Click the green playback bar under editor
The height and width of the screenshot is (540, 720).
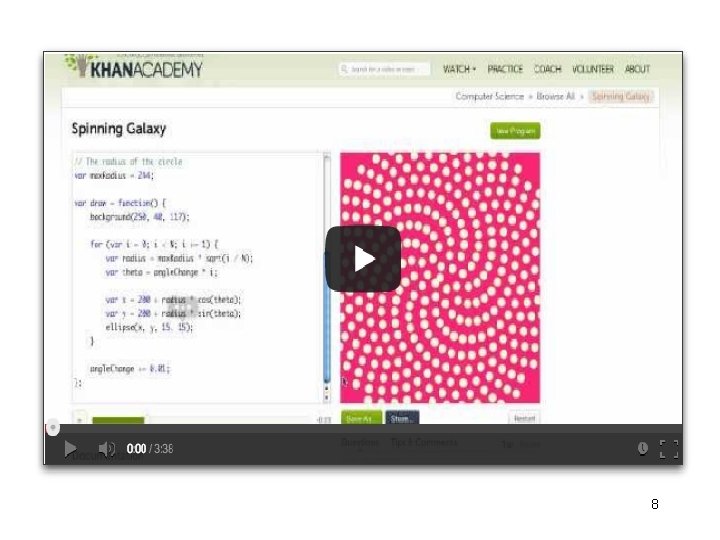click(x=118, y=420)
